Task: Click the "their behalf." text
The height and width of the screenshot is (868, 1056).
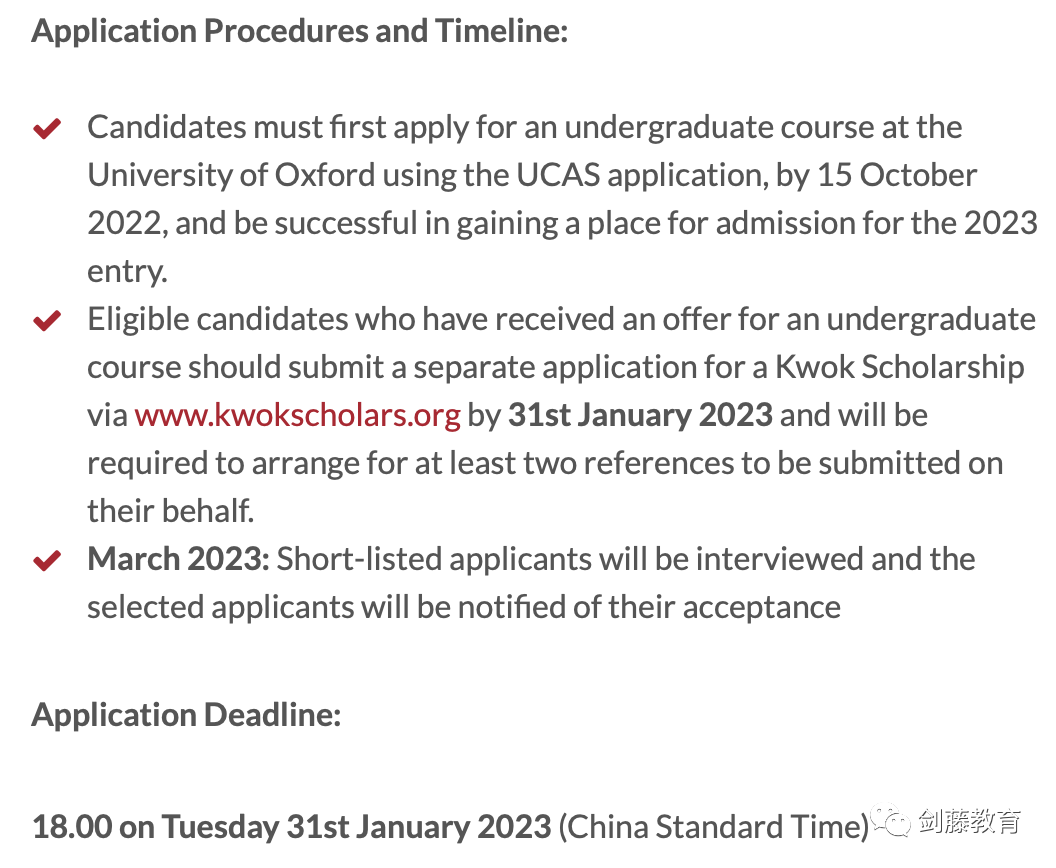Action: tap(170, 510)
